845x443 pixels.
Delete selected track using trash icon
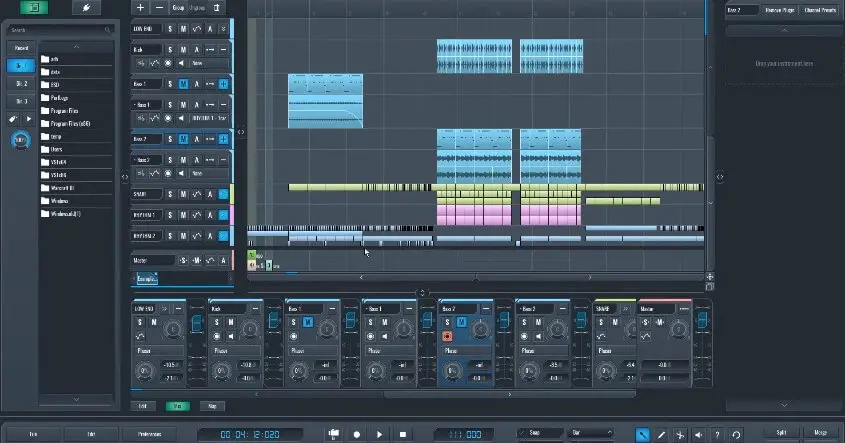pyautogui.click(x=217, y=8)
